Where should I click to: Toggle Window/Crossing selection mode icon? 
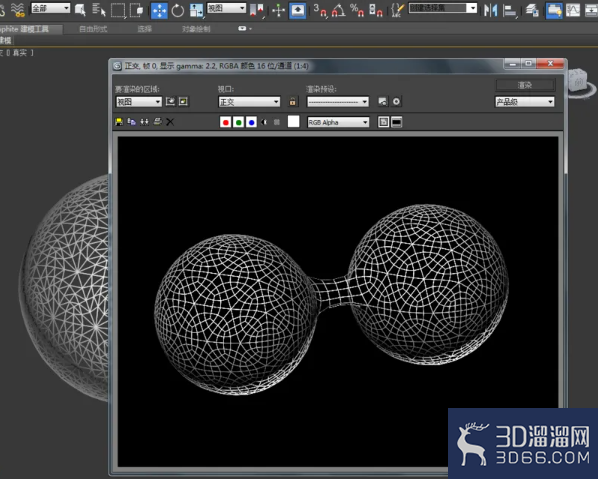(136, 10)
